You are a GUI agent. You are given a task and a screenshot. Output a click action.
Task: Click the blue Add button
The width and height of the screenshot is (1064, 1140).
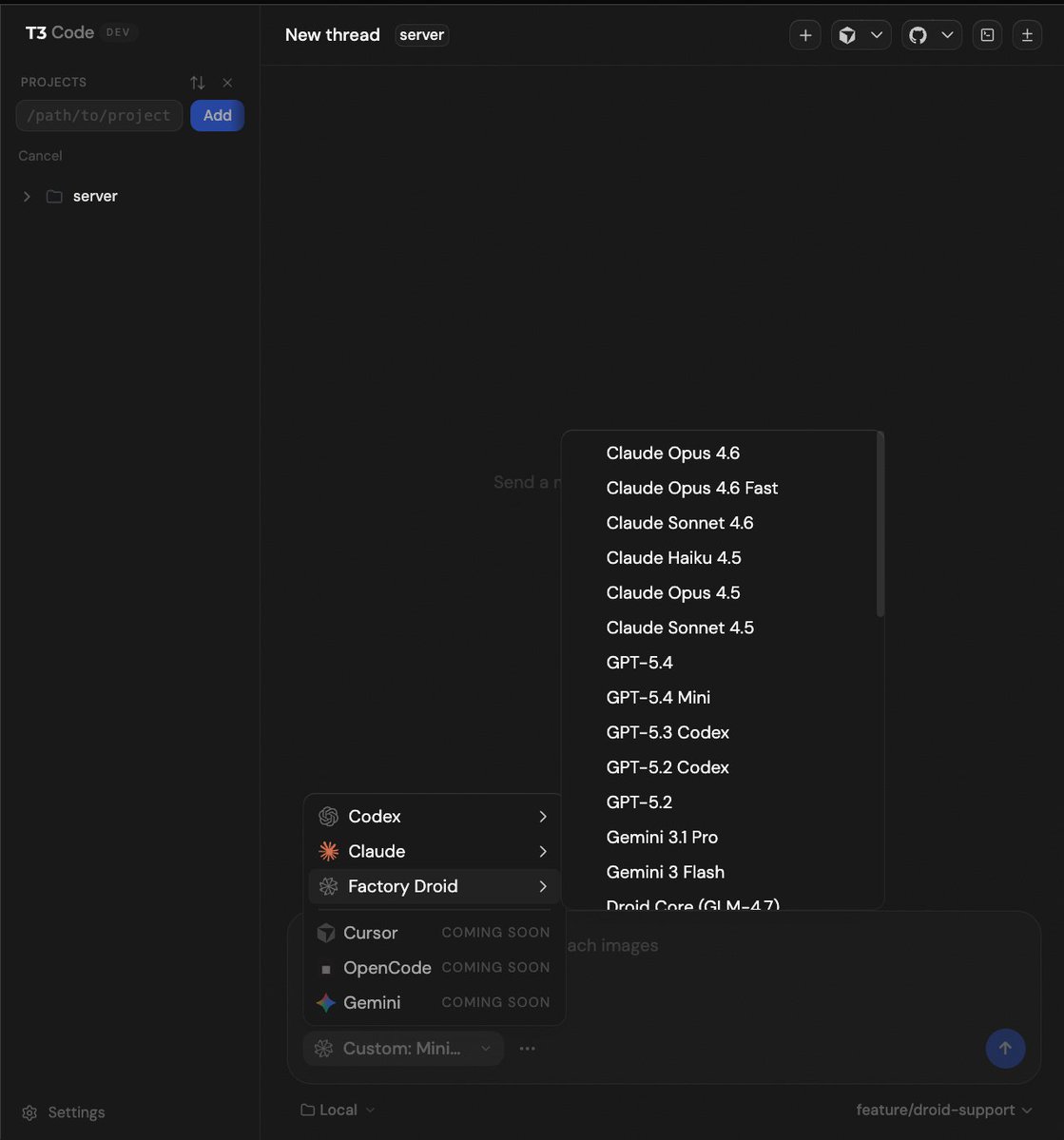(218, 116)
